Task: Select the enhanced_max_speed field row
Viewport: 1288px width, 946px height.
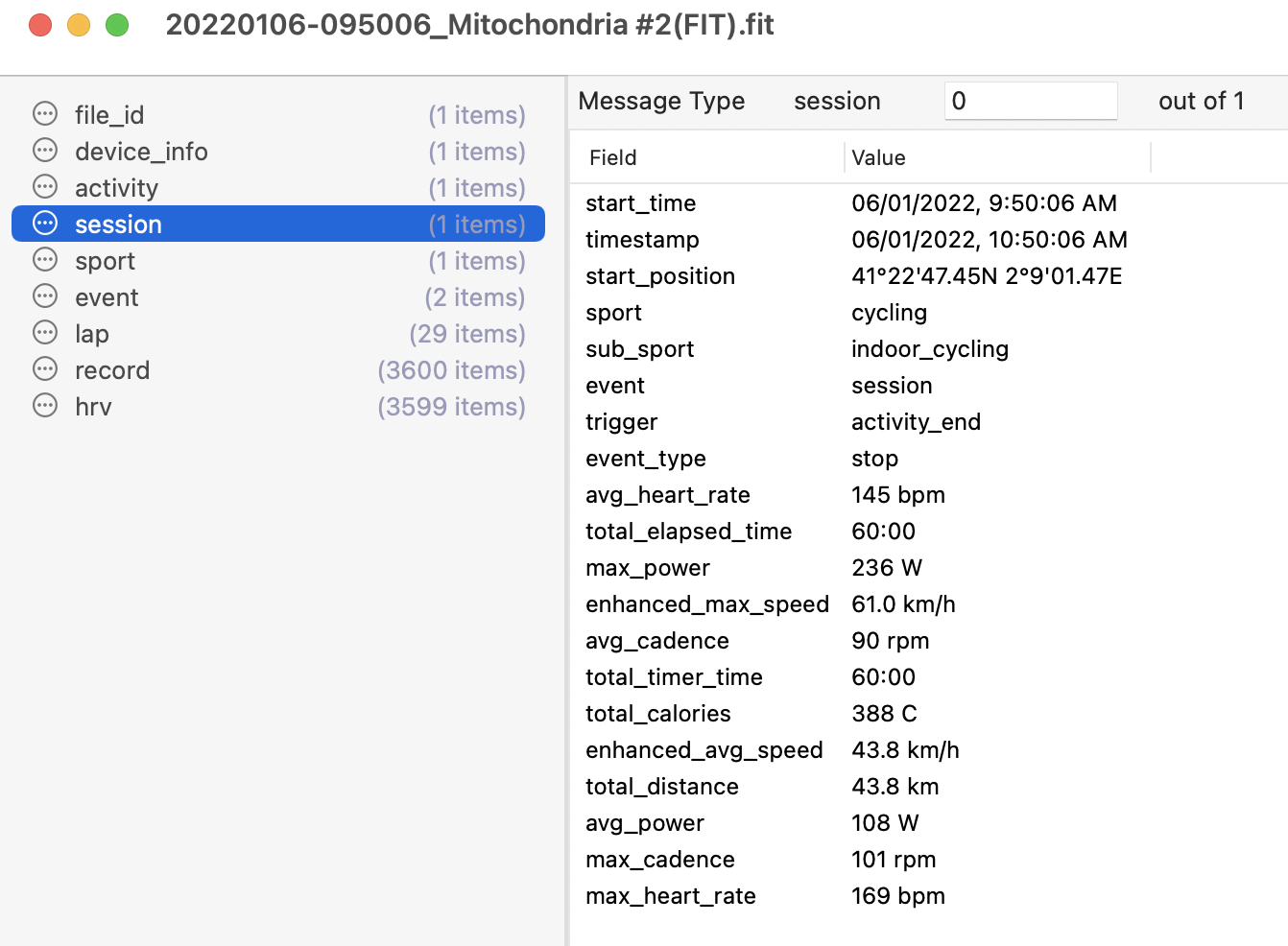Action: click(x=928, y=604)
